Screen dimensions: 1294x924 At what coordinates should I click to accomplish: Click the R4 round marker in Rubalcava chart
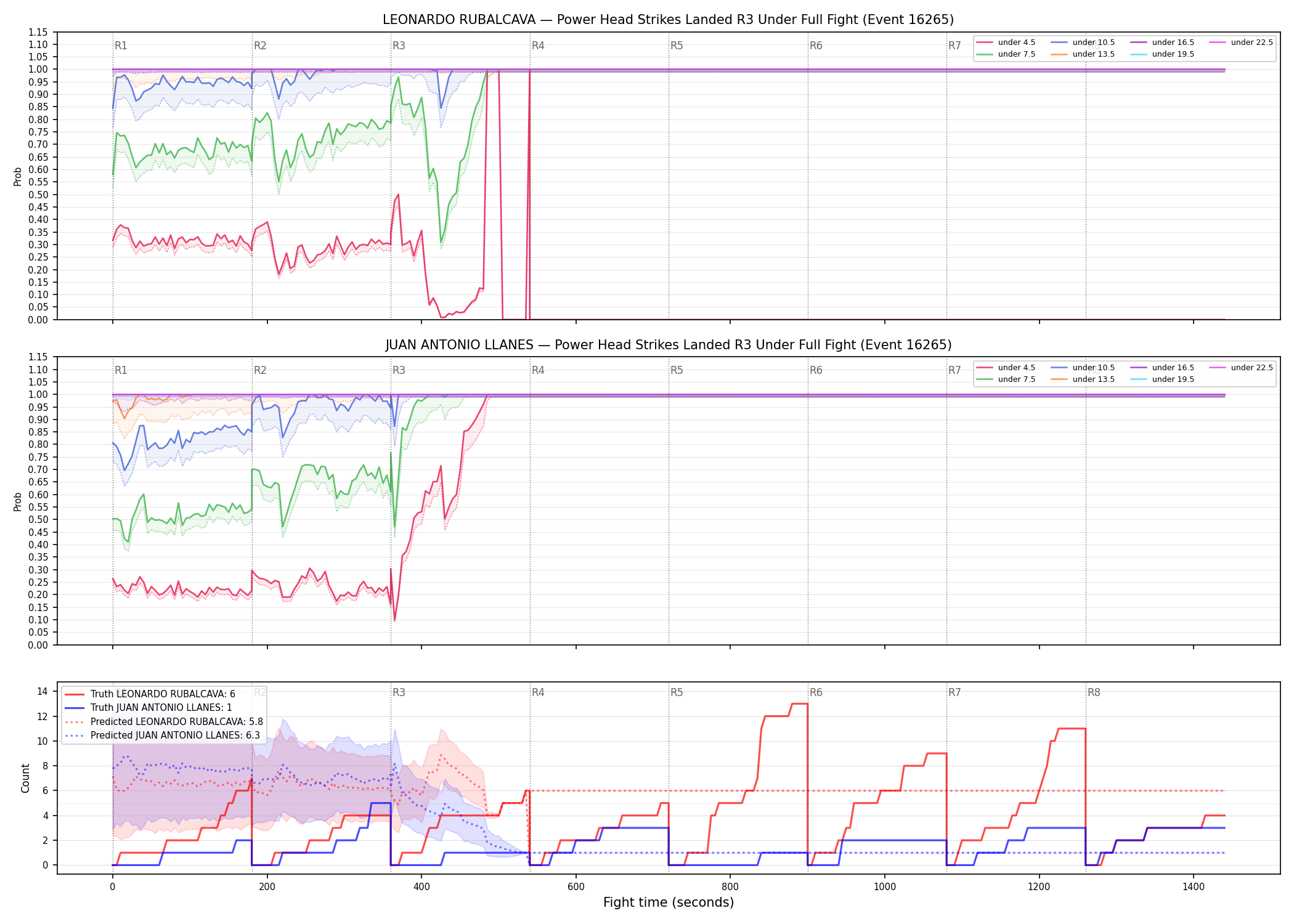pos(538,46)
